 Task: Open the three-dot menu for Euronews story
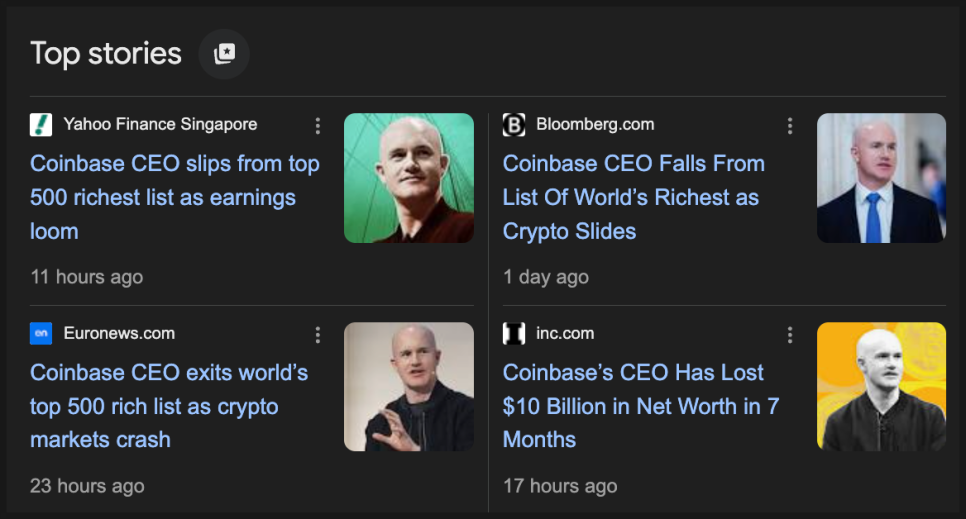coord(318,334)
